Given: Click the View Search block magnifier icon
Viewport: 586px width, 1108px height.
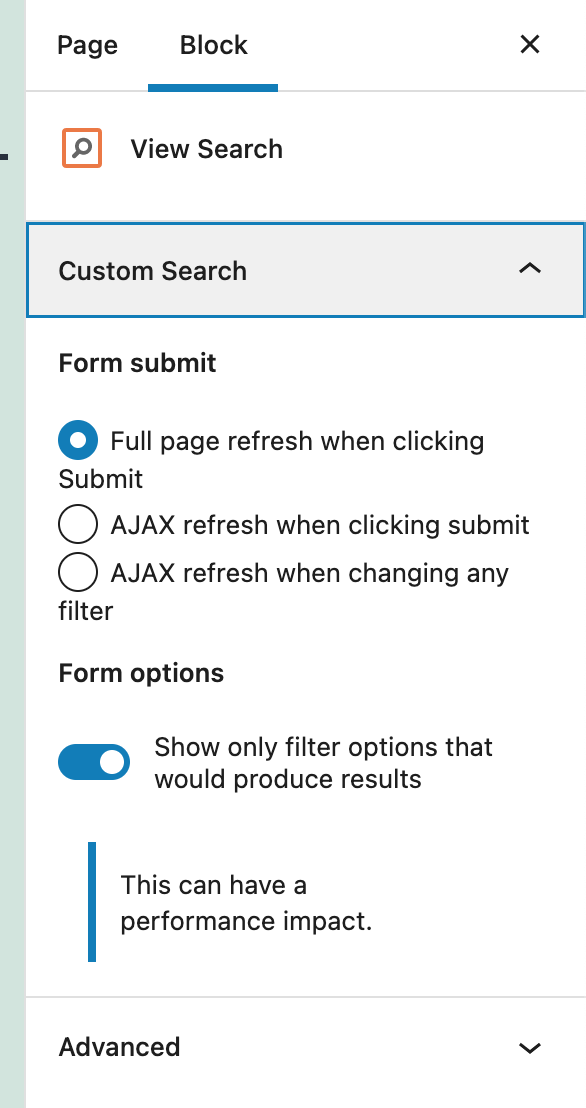Looking at the screenshot, I should pyautogui.click(x=82, y=148).
